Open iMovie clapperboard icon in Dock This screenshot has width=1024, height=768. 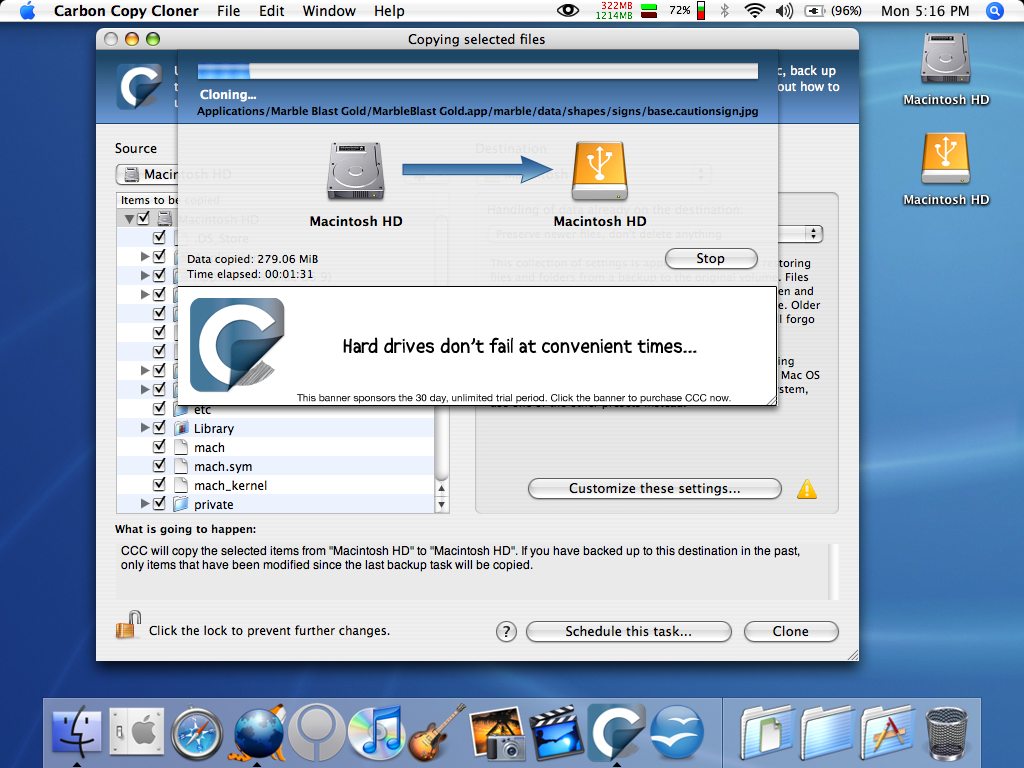(556, 733)
